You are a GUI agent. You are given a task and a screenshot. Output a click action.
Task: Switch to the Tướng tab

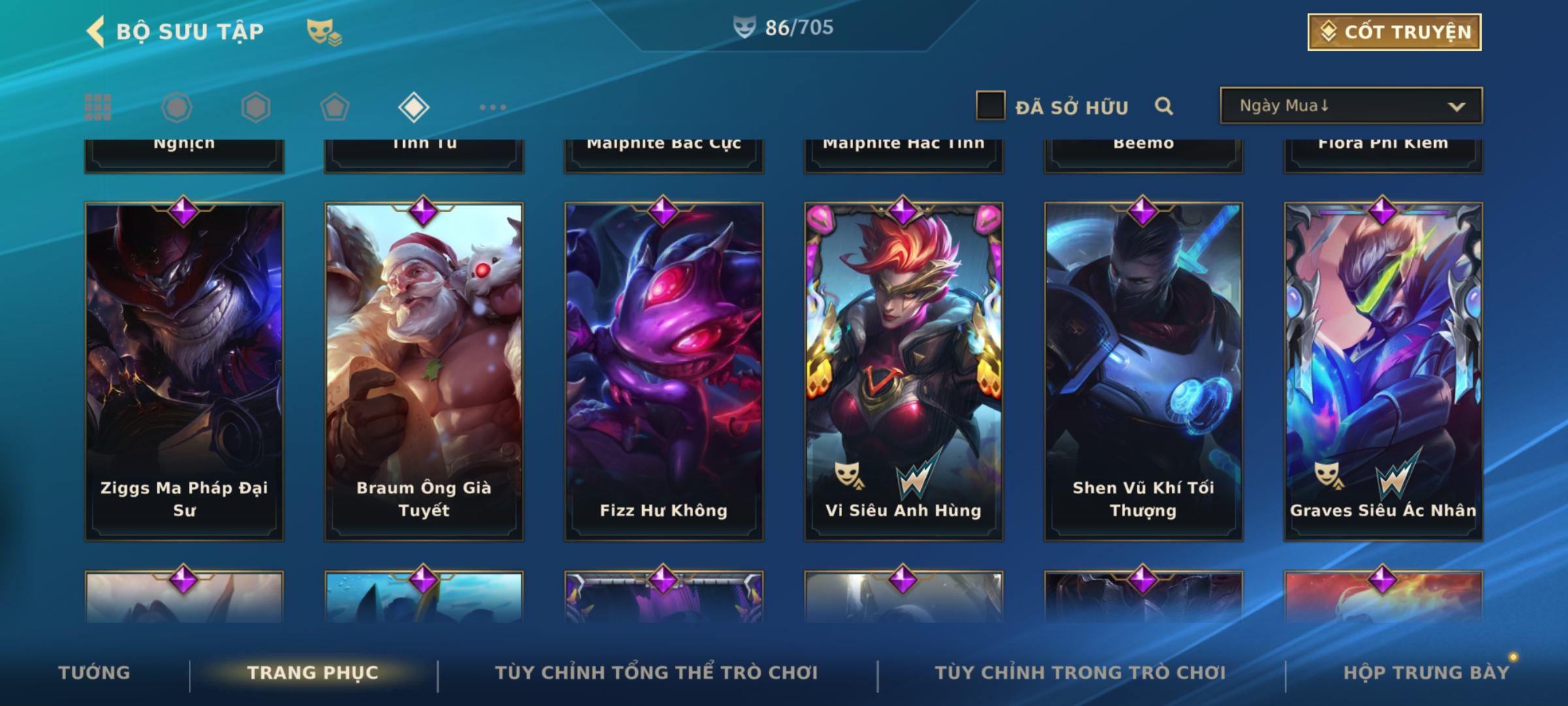[95, 673]
